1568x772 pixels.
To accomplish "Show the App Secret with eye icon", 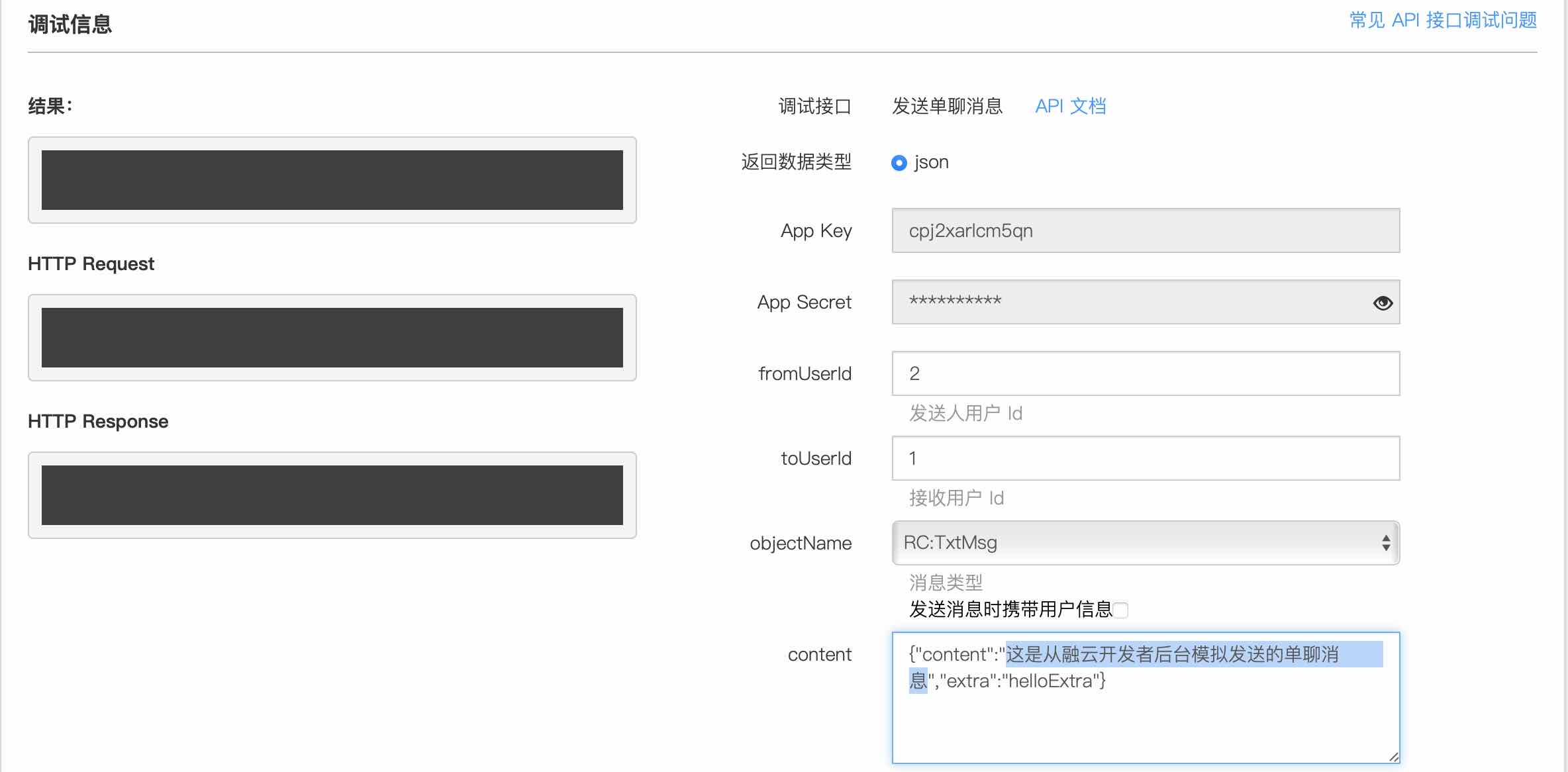I will point(1383,303).
